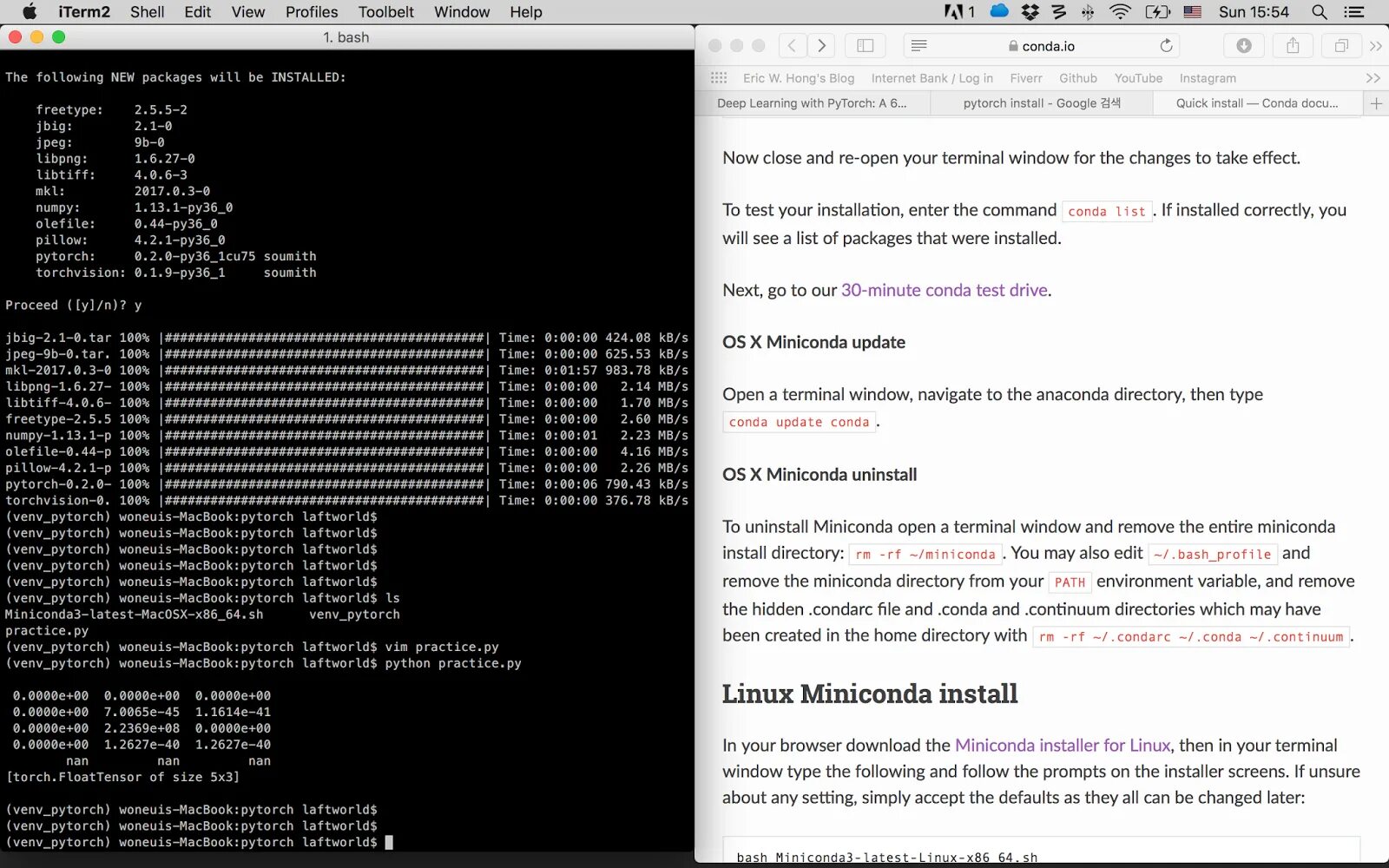
Task: Click the iTerm2 '1. bash' title
Action: (346, 37)
